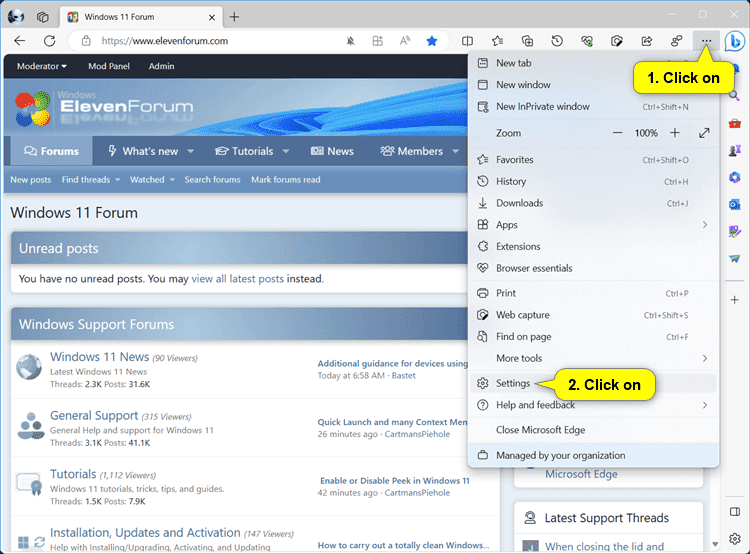The width and height of the screenshot is (750, 554).
Task: Expand the Members dropdown arrow
Action: pyautogui.click(x=455, y=151)
